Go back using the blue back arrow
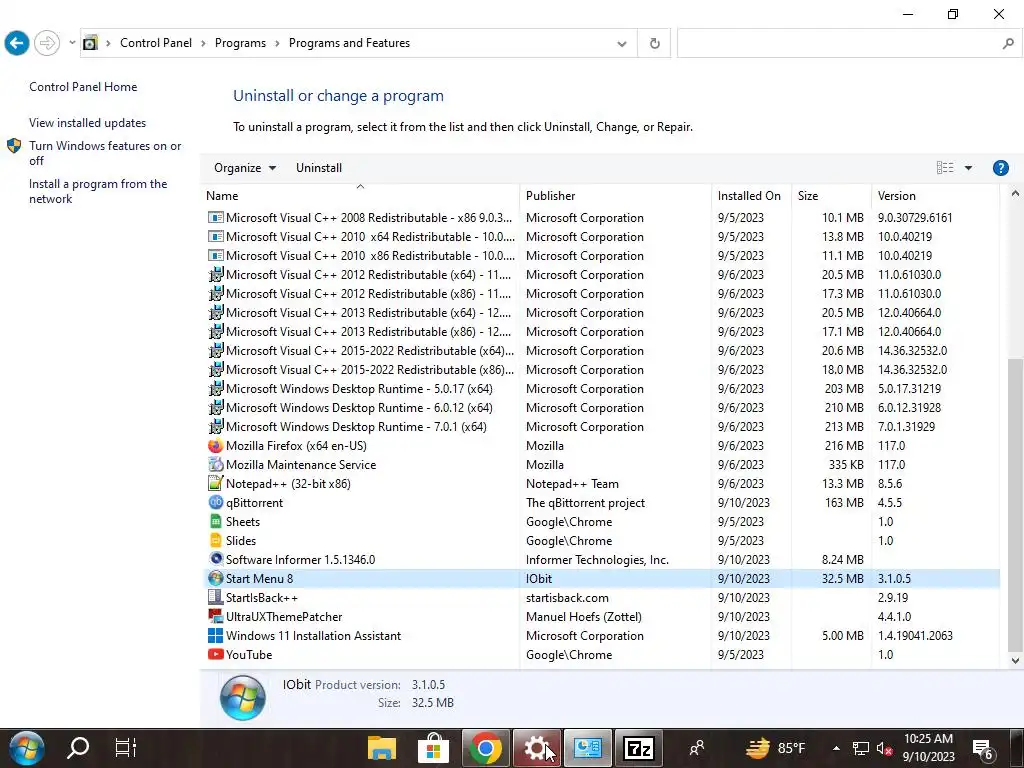Image resolution: width=1024 pixels, height=768 pixels. click(17, 43)
